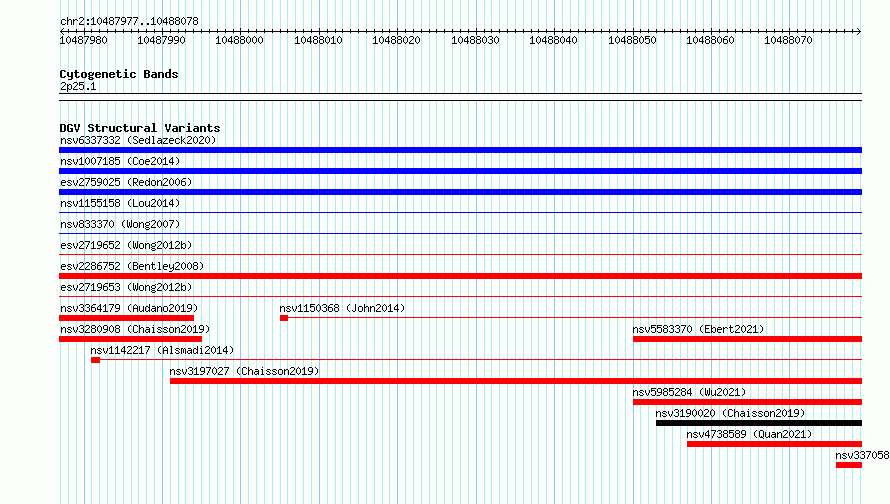The height and width of the screenshot is (504, 890).
Task: Select the blue nsv6337332 variant bar
Action: click(x=460, y=150)
